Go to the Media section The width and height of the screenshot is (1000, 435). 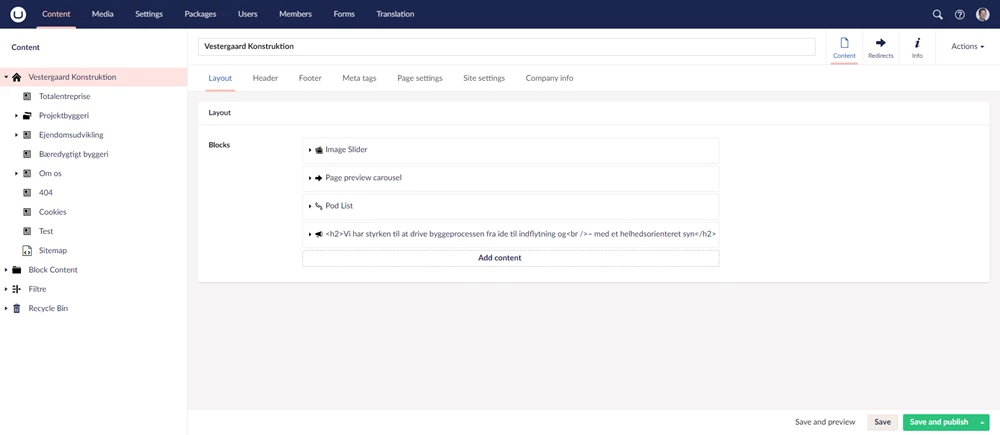[102, 14]
